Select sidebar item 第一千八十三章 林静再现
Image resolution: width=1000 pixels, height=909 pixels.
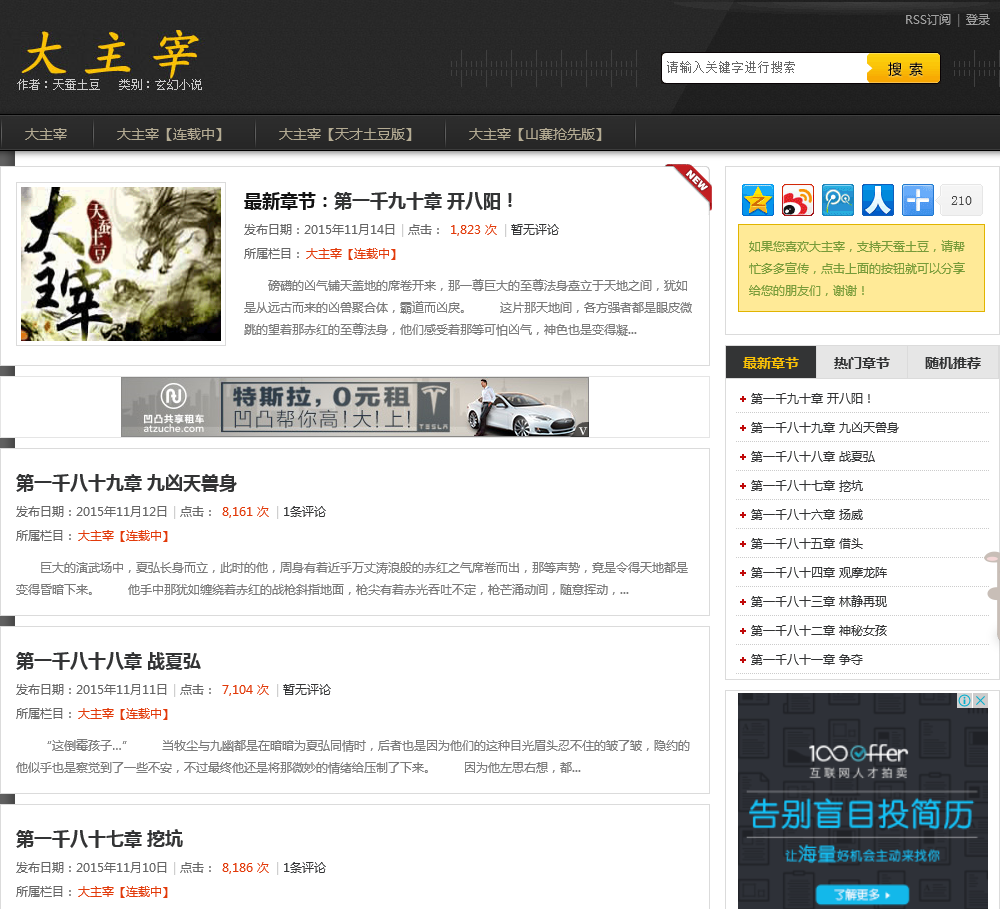819,602
